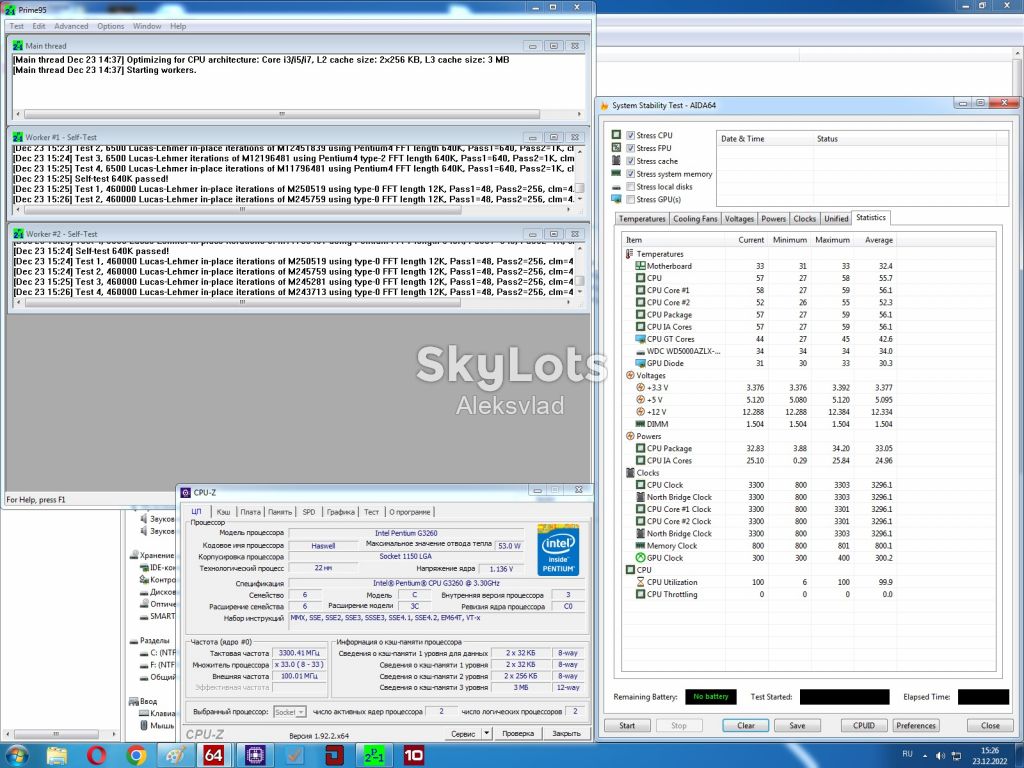Switch to the Temperatures tab in AIDA64
The image size is (1024, 768).
[x=642, y=219]
